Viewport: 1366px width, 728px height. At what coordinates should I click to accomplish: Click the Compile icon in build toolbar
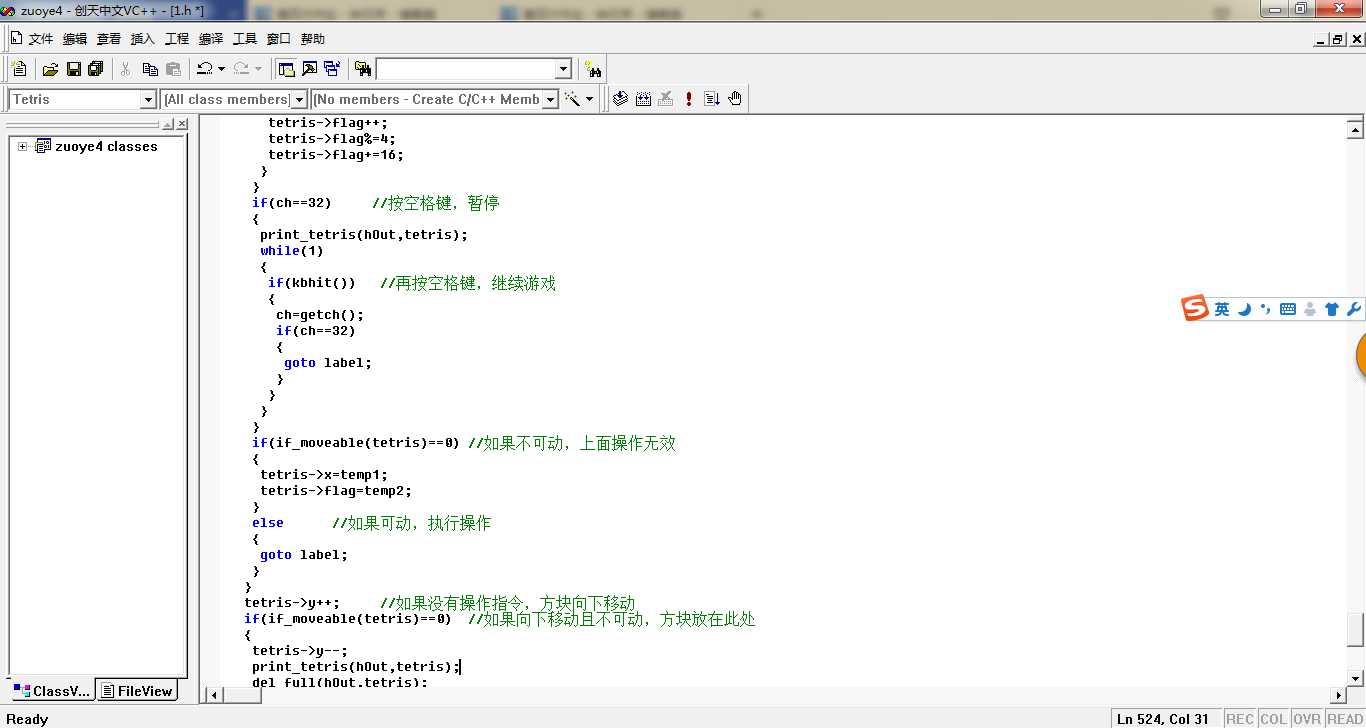click(620, 99)
